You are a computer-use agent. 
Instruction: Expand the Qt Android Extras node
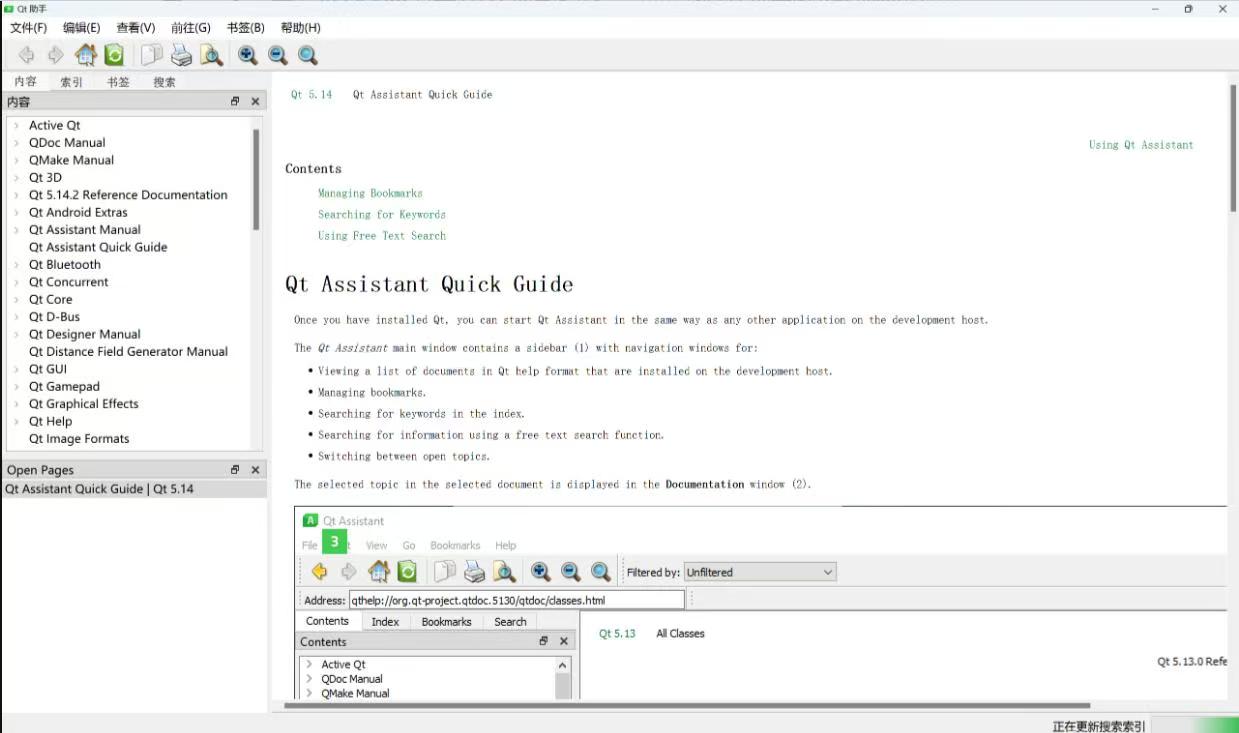pyautogui.click(x=17, y=212)
